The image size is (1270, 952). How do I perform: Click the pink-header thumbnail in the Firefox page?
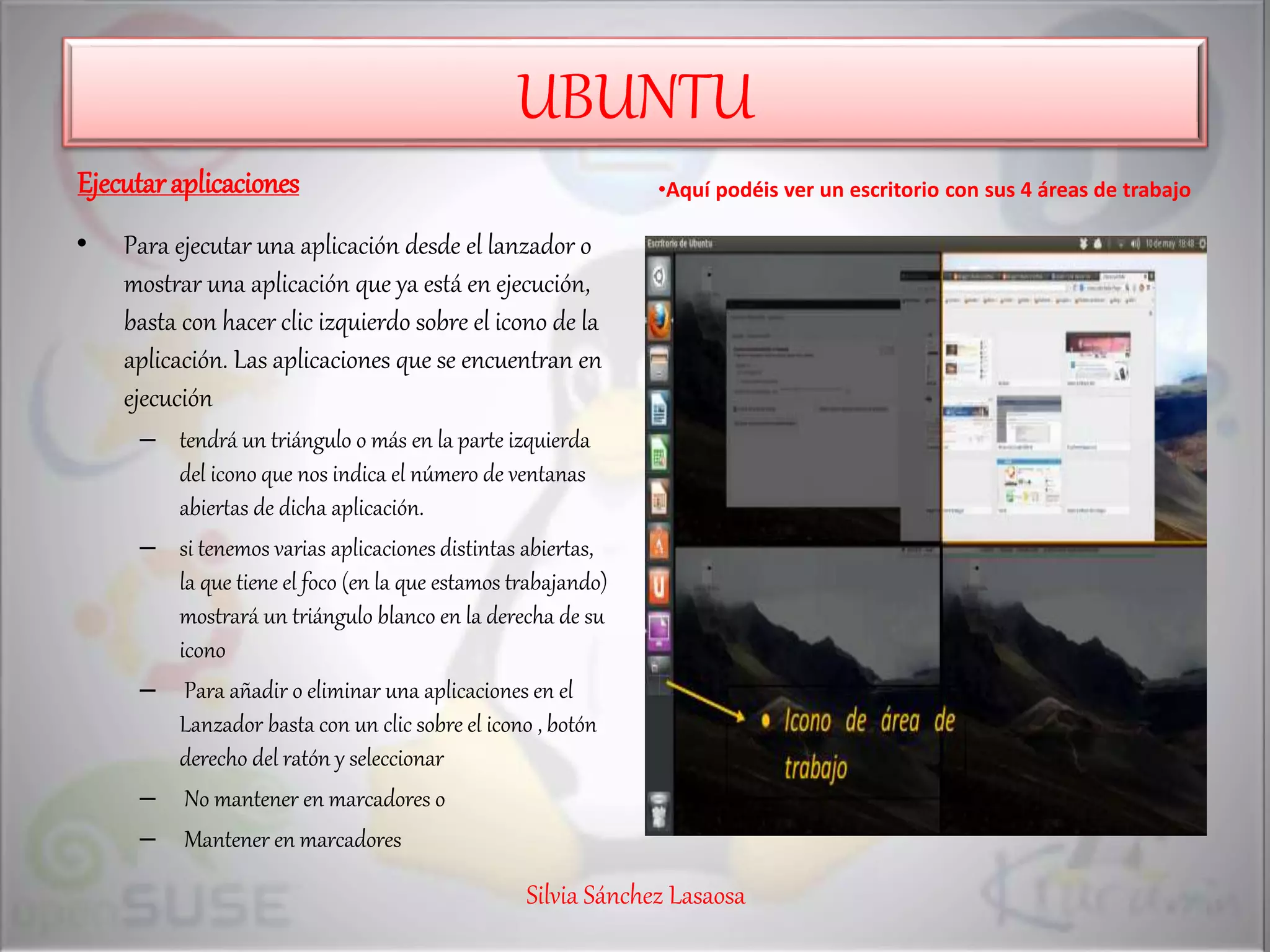tap(1098, 359)
